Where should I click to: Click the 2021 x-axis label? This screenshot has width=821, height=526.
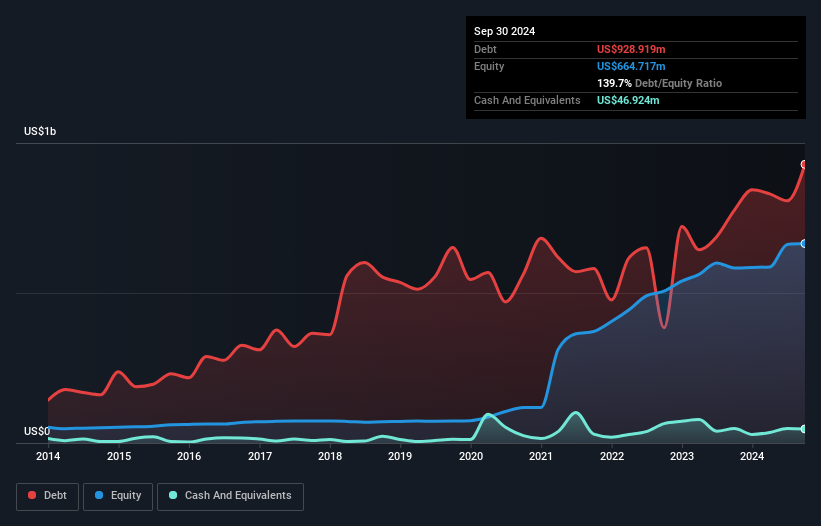tap(541, 456)
